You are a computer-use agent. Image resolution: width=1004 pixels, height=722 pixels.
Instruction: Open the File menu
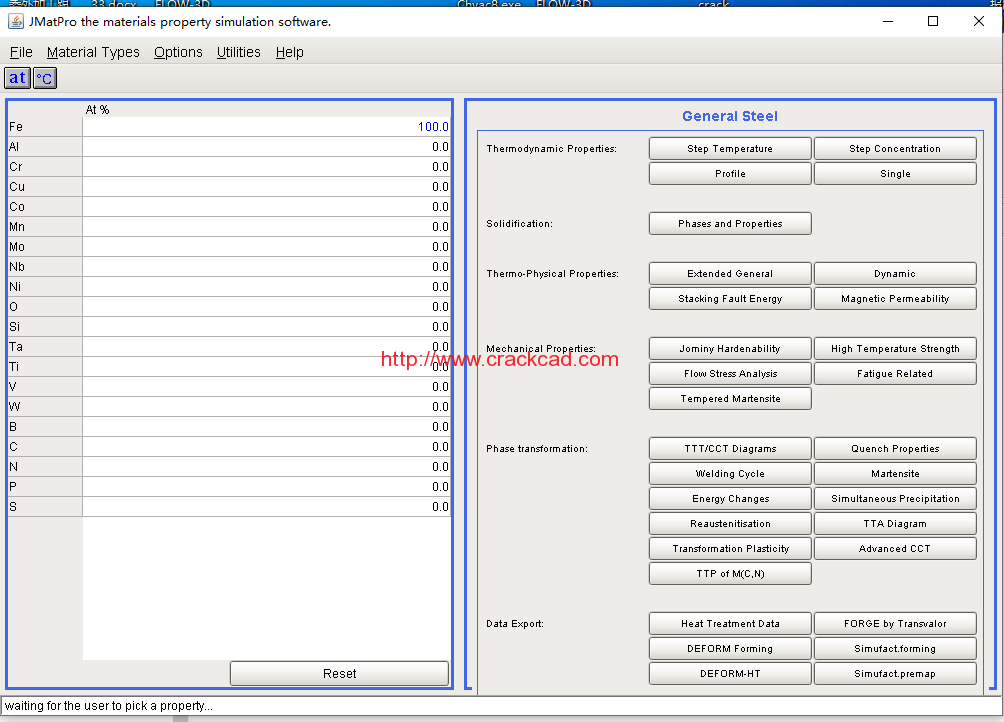[x=21, y=52]
